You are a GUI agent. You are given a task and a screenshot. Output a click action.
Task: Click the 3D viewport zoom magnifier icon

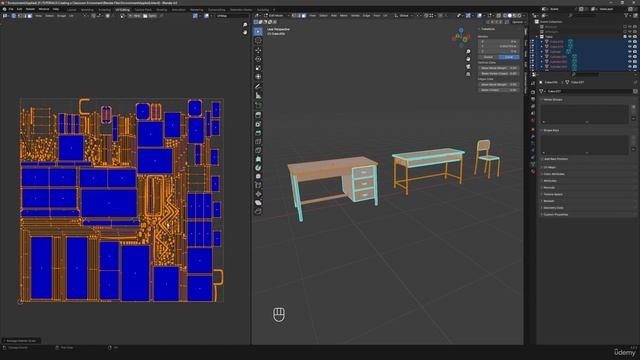click(x=468, y=51)
